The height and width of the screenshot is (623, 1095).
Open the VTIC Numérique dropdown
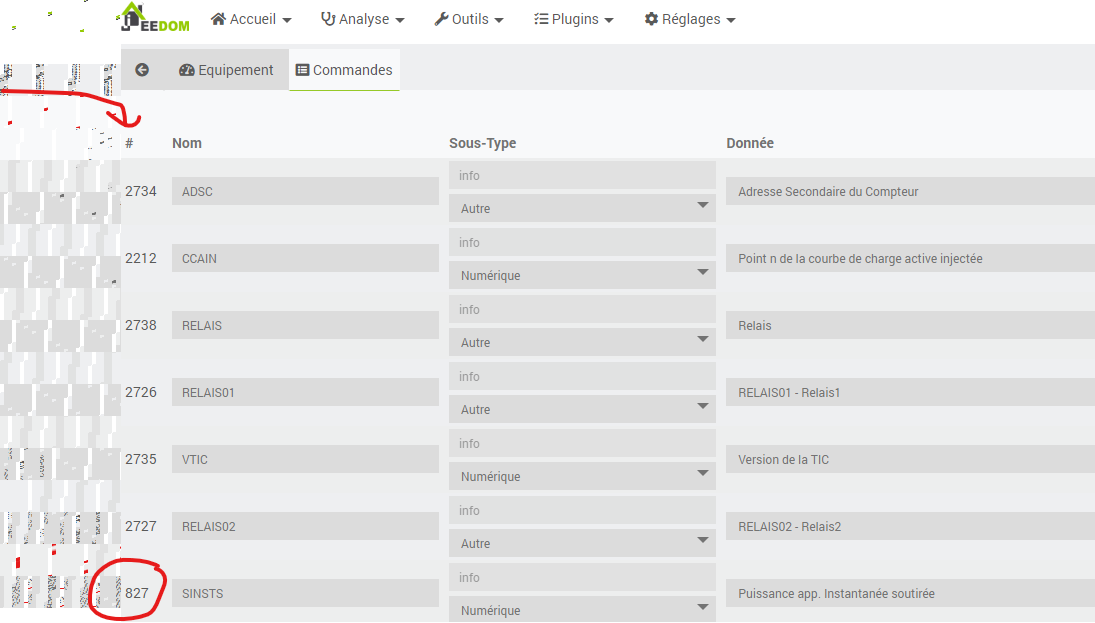[582, 476]
